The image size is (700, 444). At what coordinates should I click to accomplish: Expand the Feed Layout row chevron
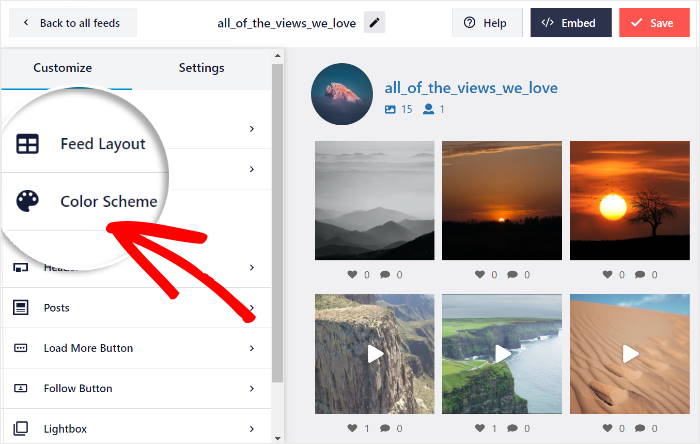(x=252, y=129)
